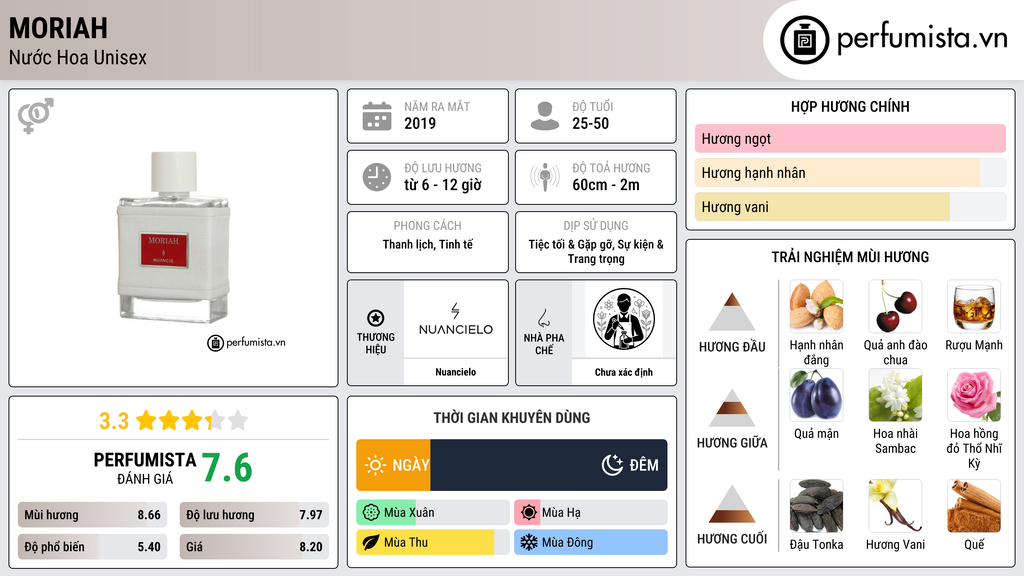Image resolution: width=1024 pixels, height=576 pixels.
Task: Click the Nước Hoa Unisex subtitle
Action: pyautogui.click(x=78, y=57)
